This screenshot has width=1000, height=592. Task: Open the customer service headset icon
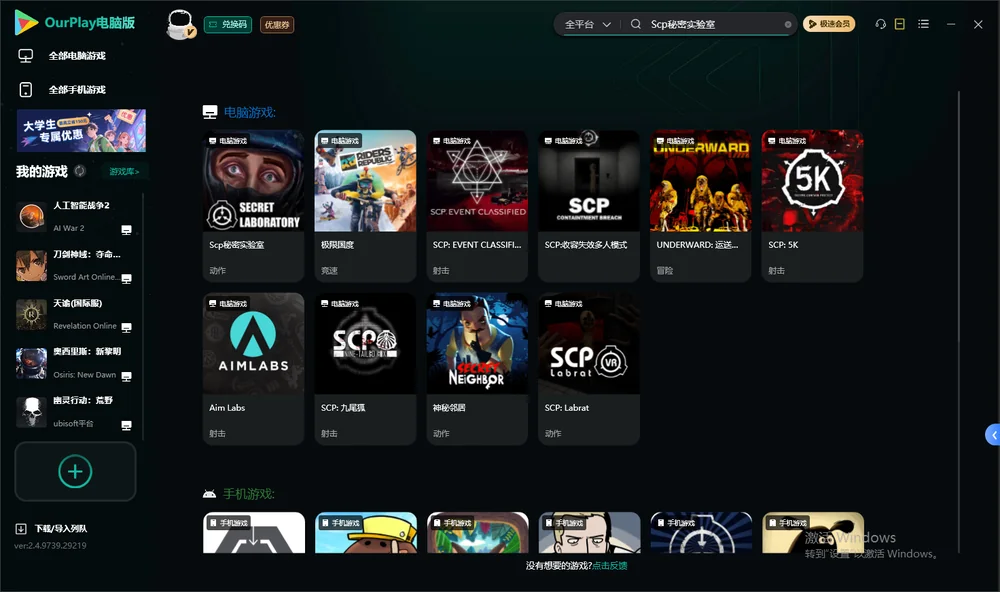coord(881,24)
